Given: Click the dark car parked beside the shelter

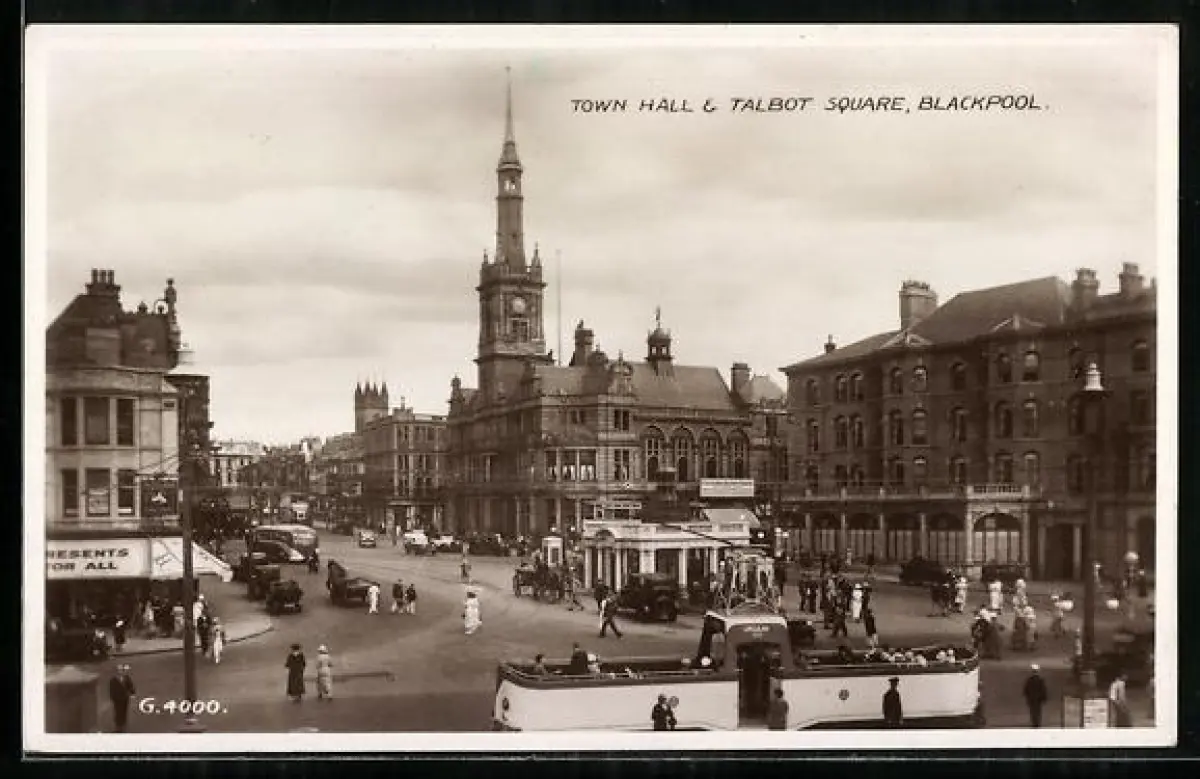Looking at the screenshot, I should [x=650, y=597].
